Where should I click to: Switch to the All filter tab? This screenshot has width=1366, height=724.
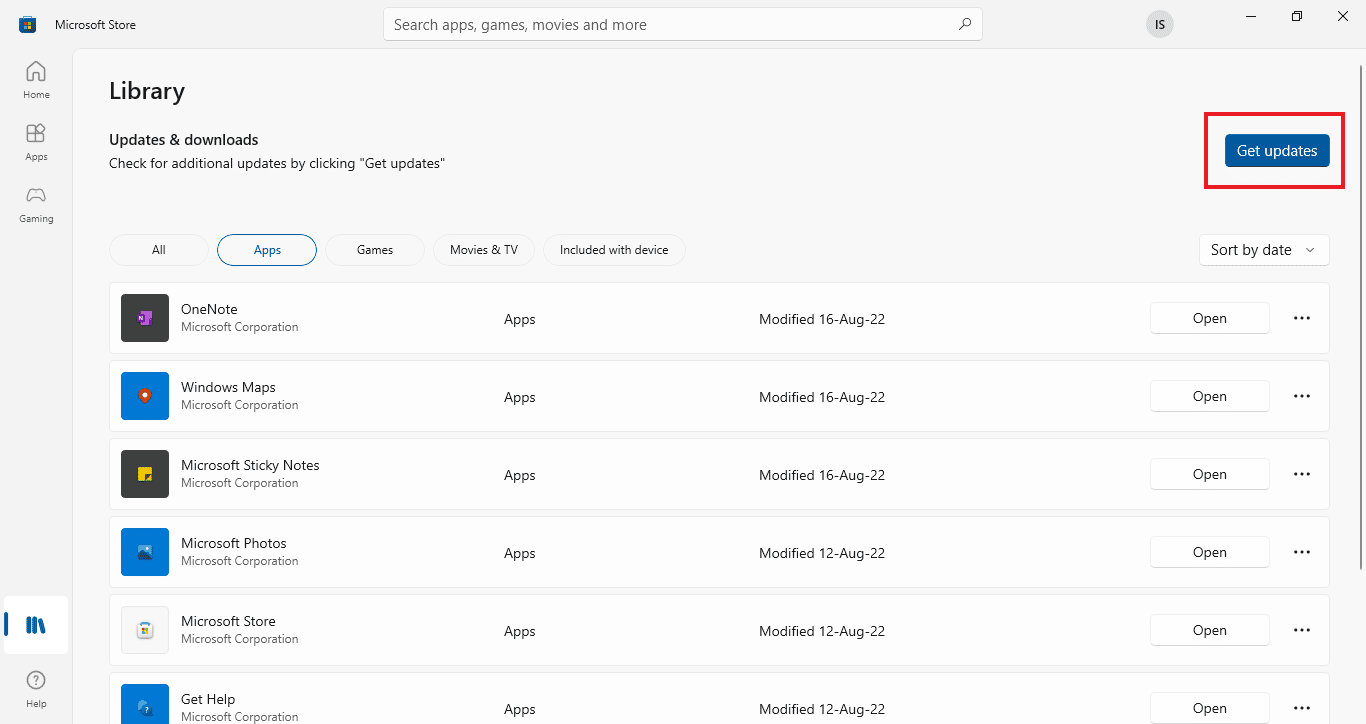158,249
